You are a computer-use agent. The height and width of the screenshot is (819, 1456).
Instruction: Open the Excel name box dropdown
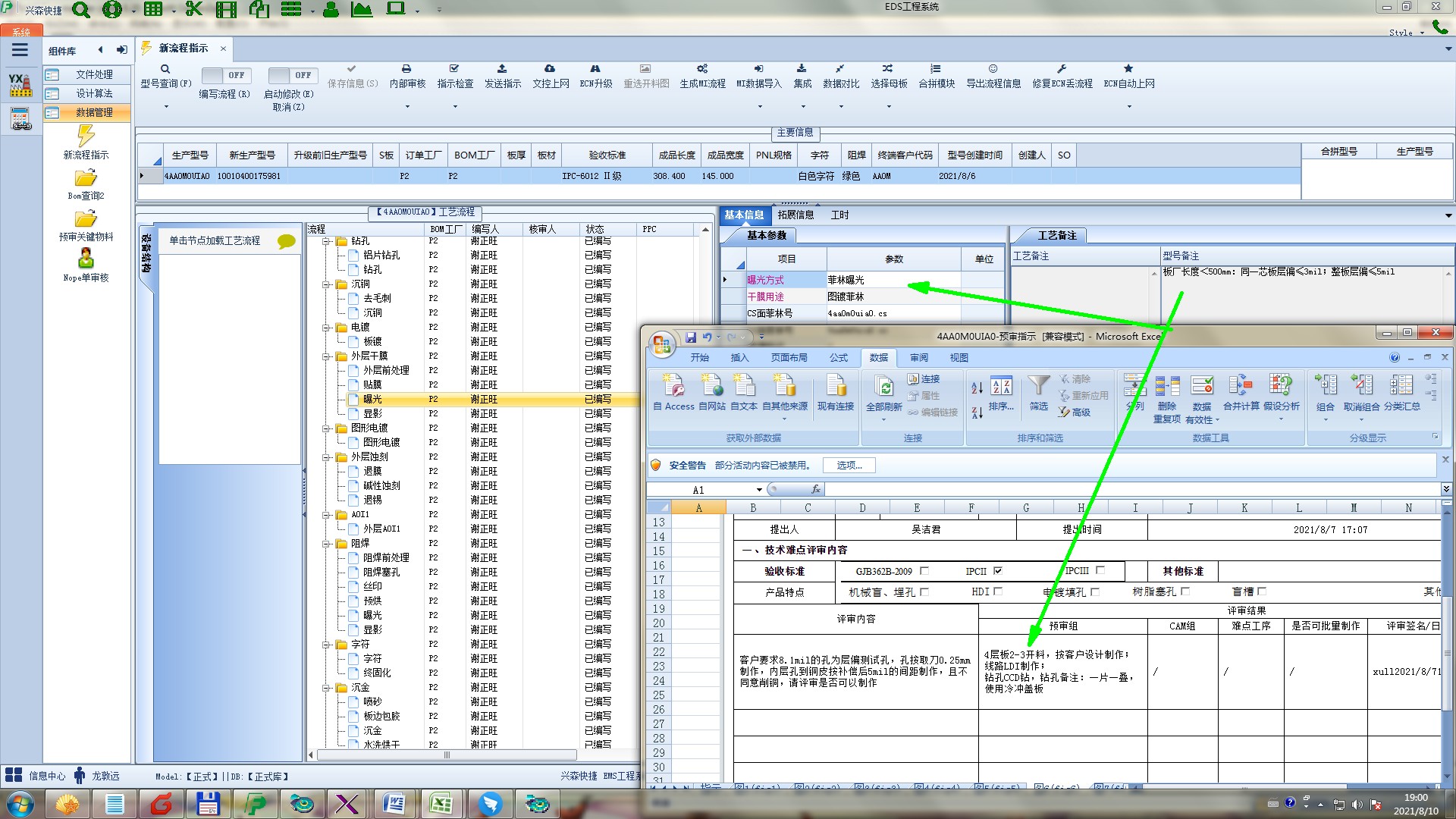pos(759,490)
